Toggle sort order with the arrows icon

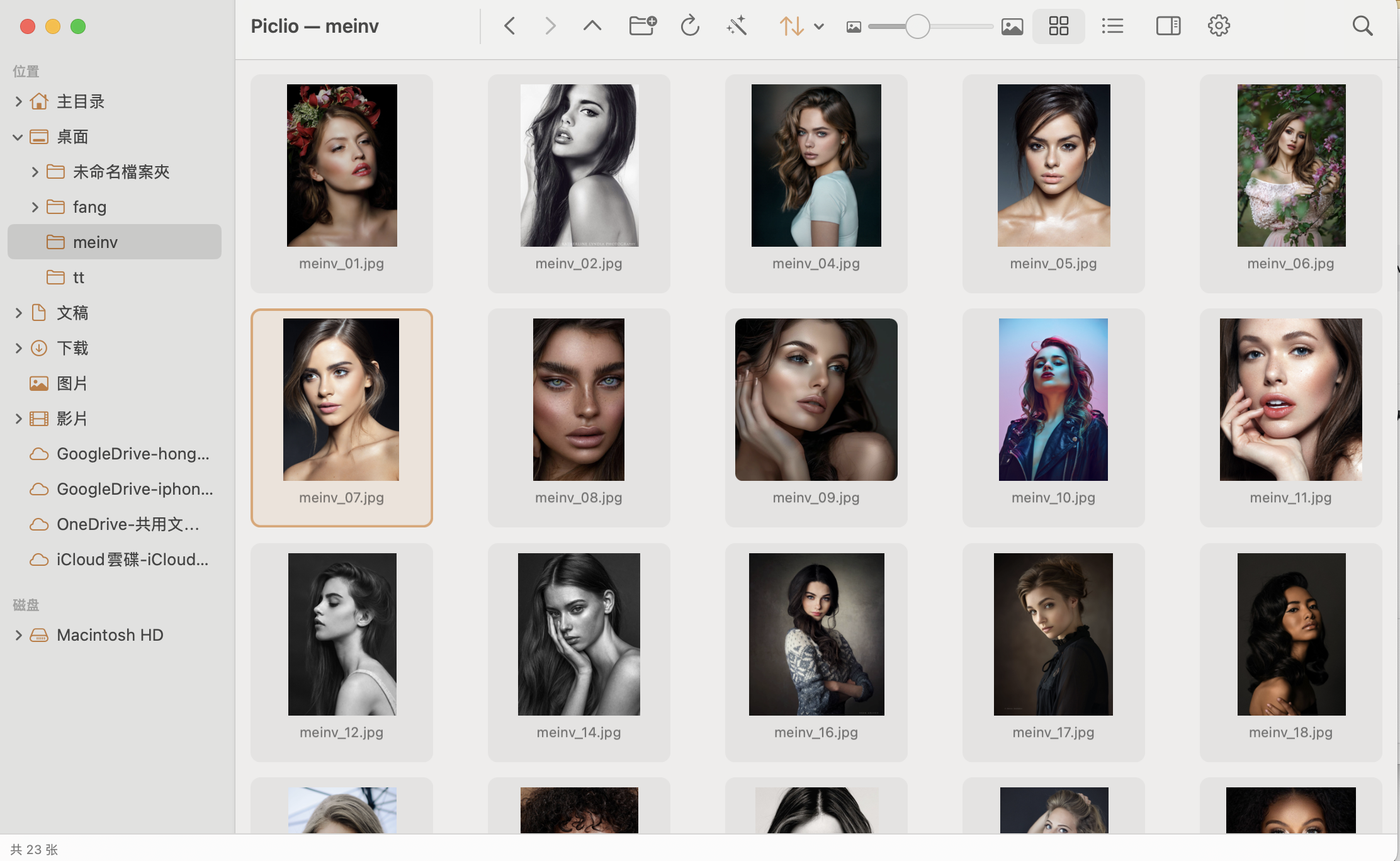[x=791, y=26]
